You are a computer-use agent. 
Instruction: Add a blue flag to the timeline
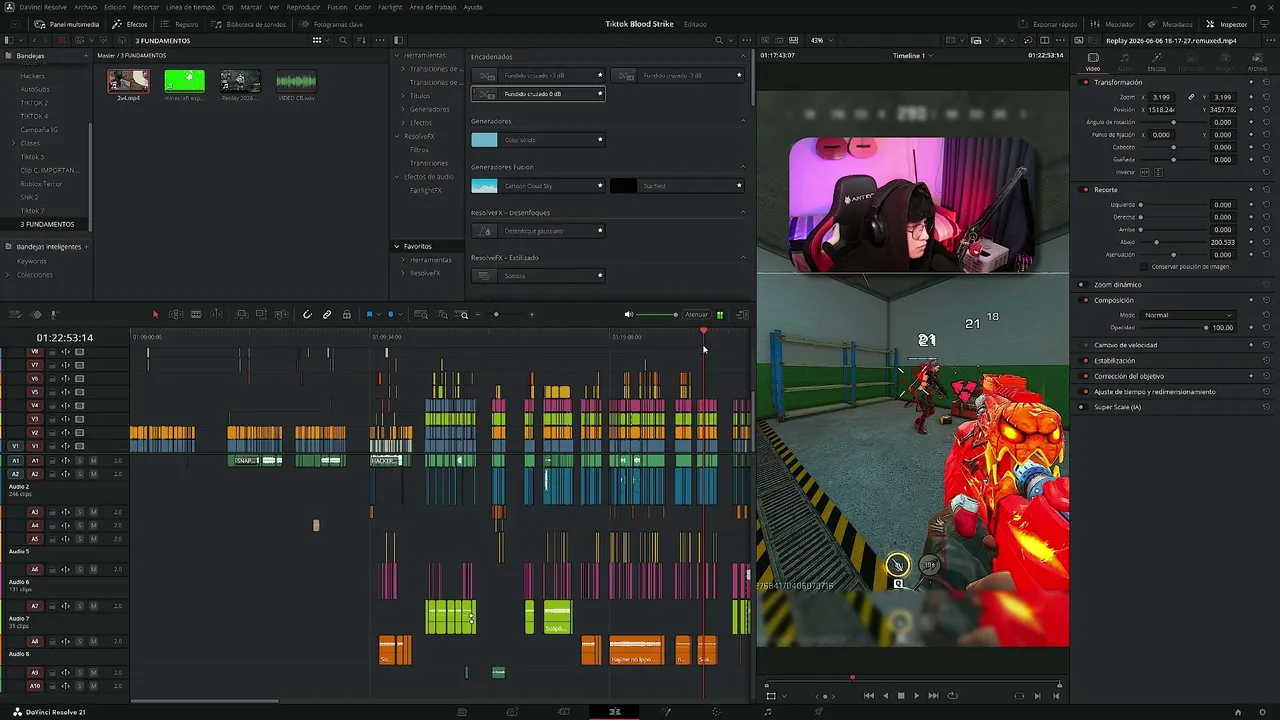[x=370, y=315]
